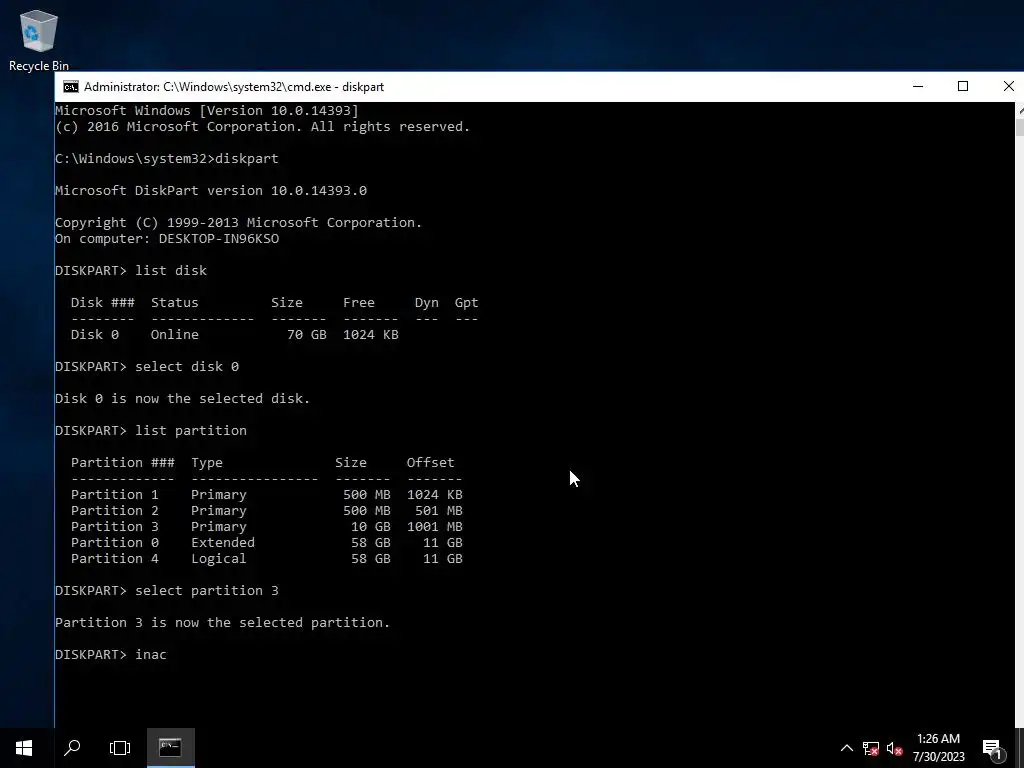1024x768 pixels.
Task: Click the 'C:\Windows\system32>diskpart' command line
Action: coord(167,159)
